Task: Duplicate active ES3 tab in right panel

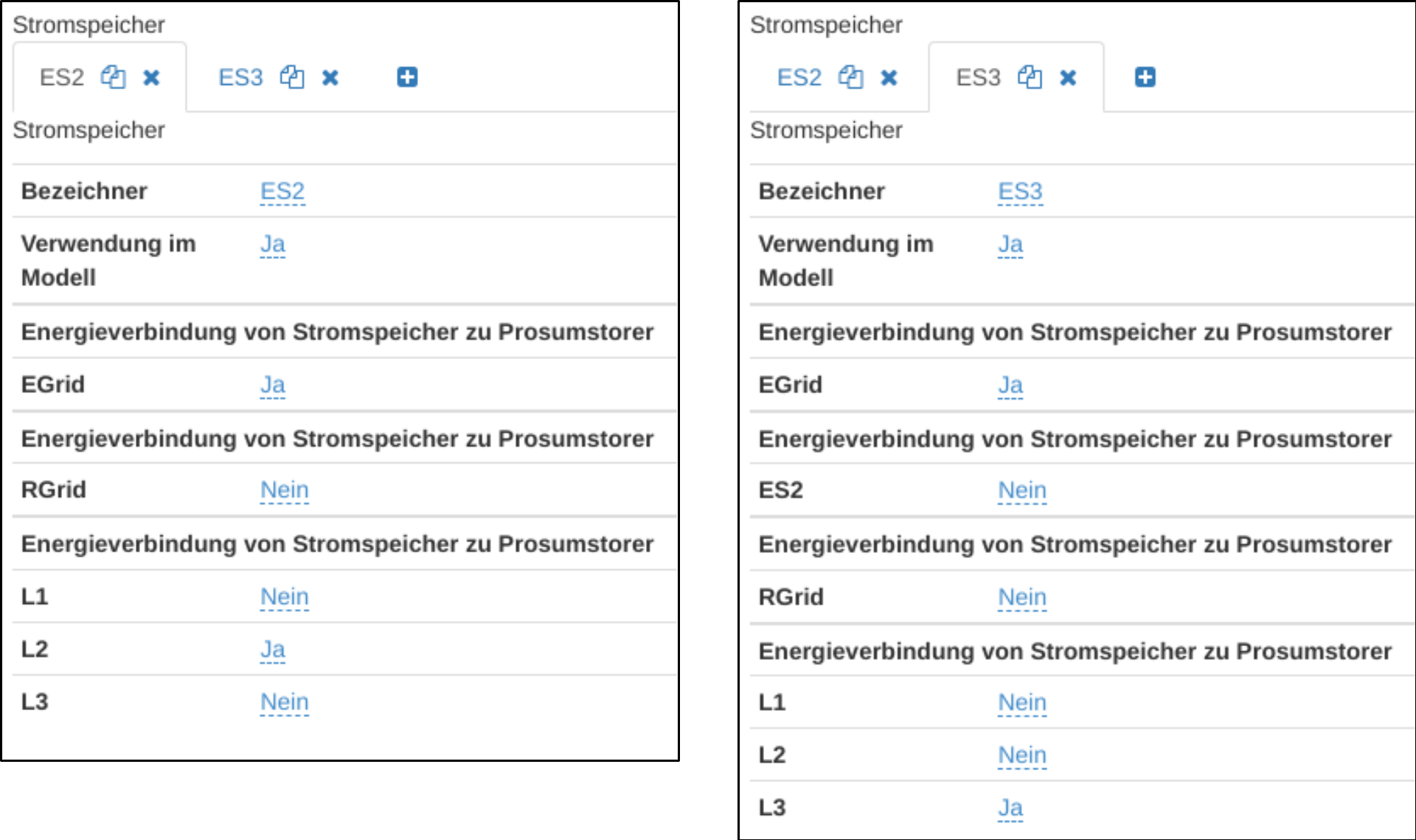Action: (x=1030, y=77)
